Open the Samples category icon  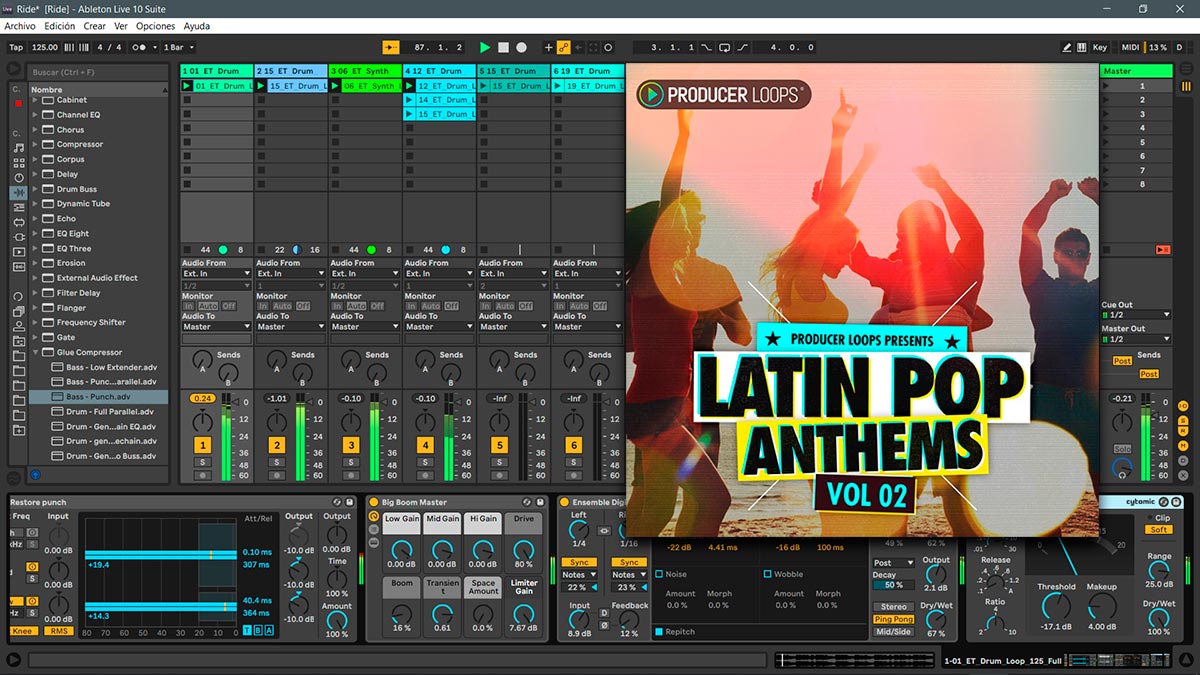tap(19, 266)
